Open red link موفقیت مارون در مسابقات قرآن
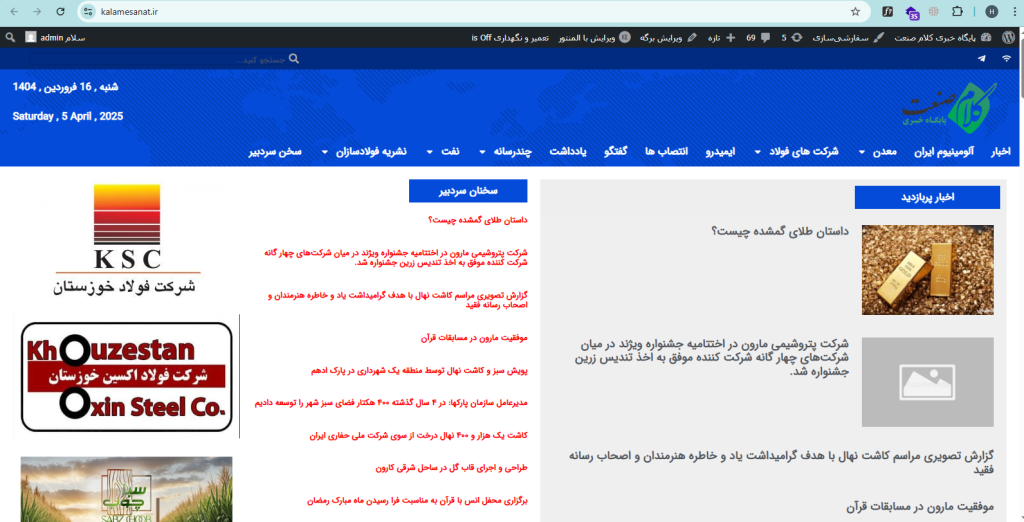This screenshot has width=1024, height=522. coord(474,338)
